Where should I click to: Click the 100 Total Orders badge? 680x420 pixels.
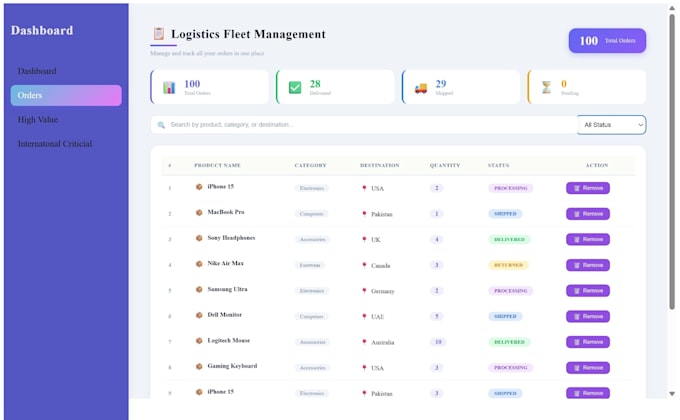607,41
